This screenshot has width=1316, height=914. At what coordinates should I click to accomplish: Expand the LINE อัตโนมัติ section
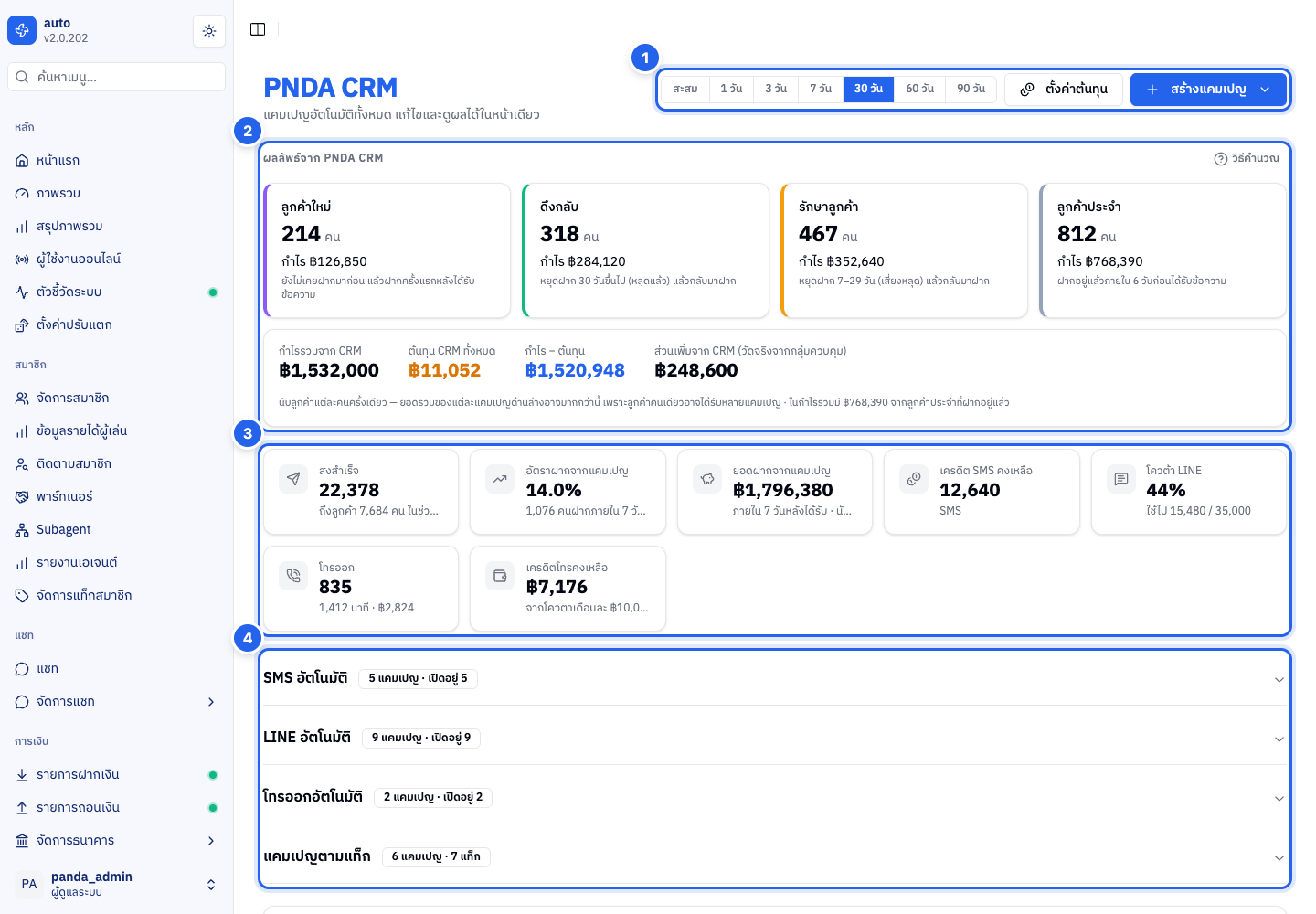coord(775,738)
